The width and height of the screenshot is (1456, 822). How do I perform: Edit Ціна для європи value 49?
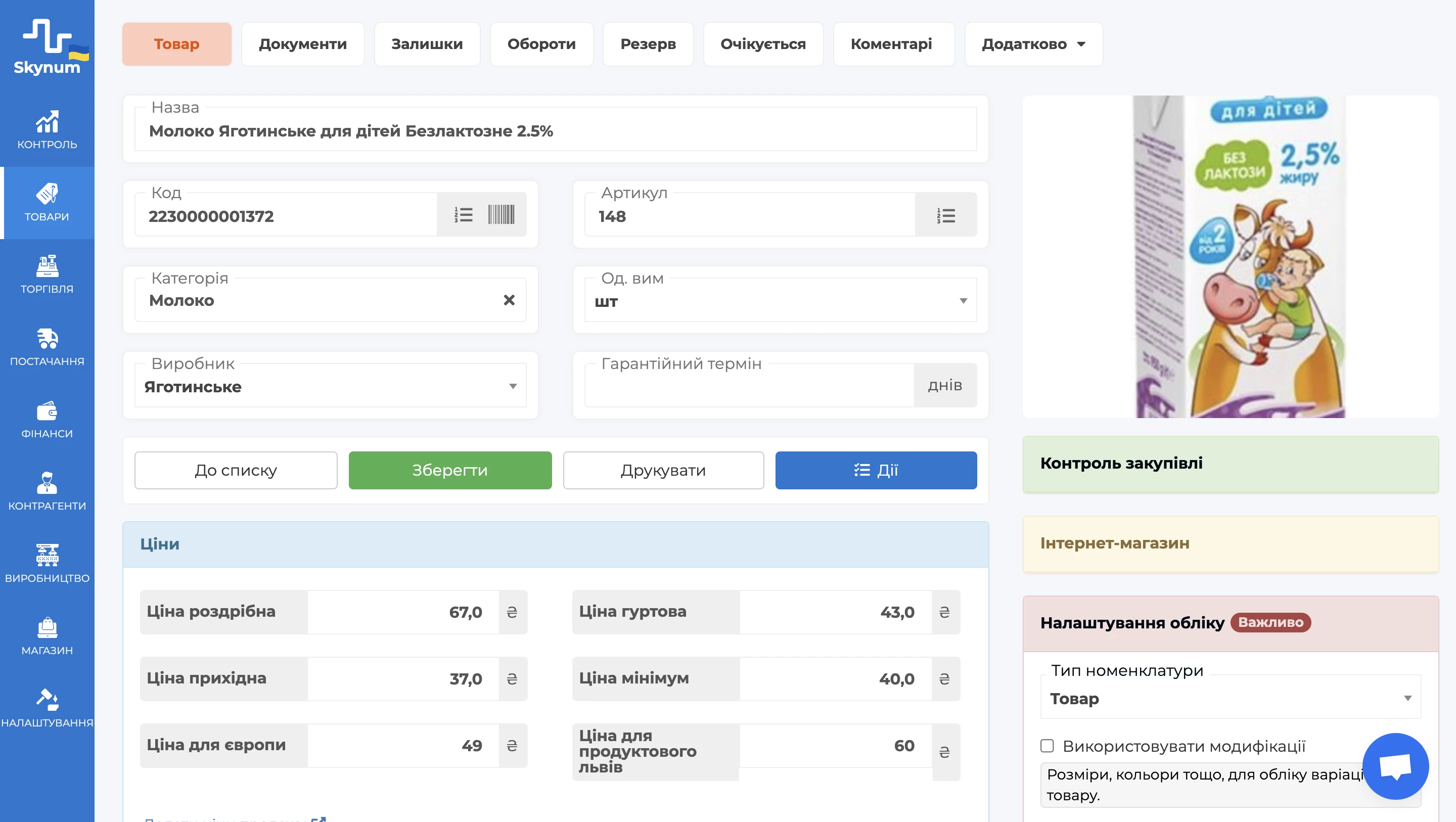[x=403, y=746]
